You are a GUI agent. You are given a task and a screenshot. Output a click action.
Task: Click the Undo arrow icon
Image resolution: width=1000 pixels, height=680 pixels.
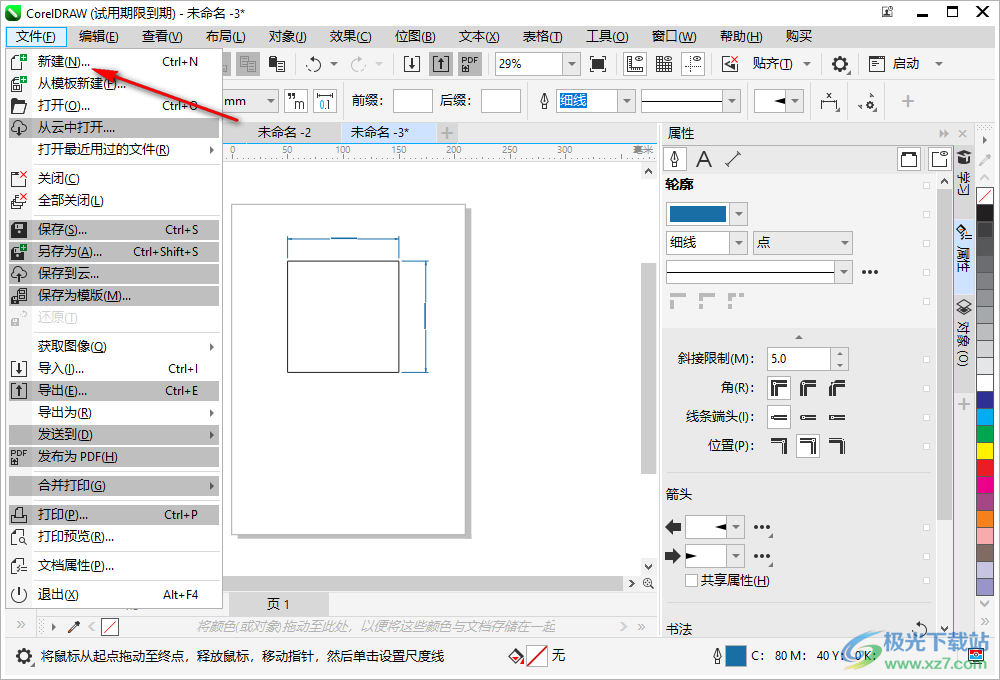[314, 64]
